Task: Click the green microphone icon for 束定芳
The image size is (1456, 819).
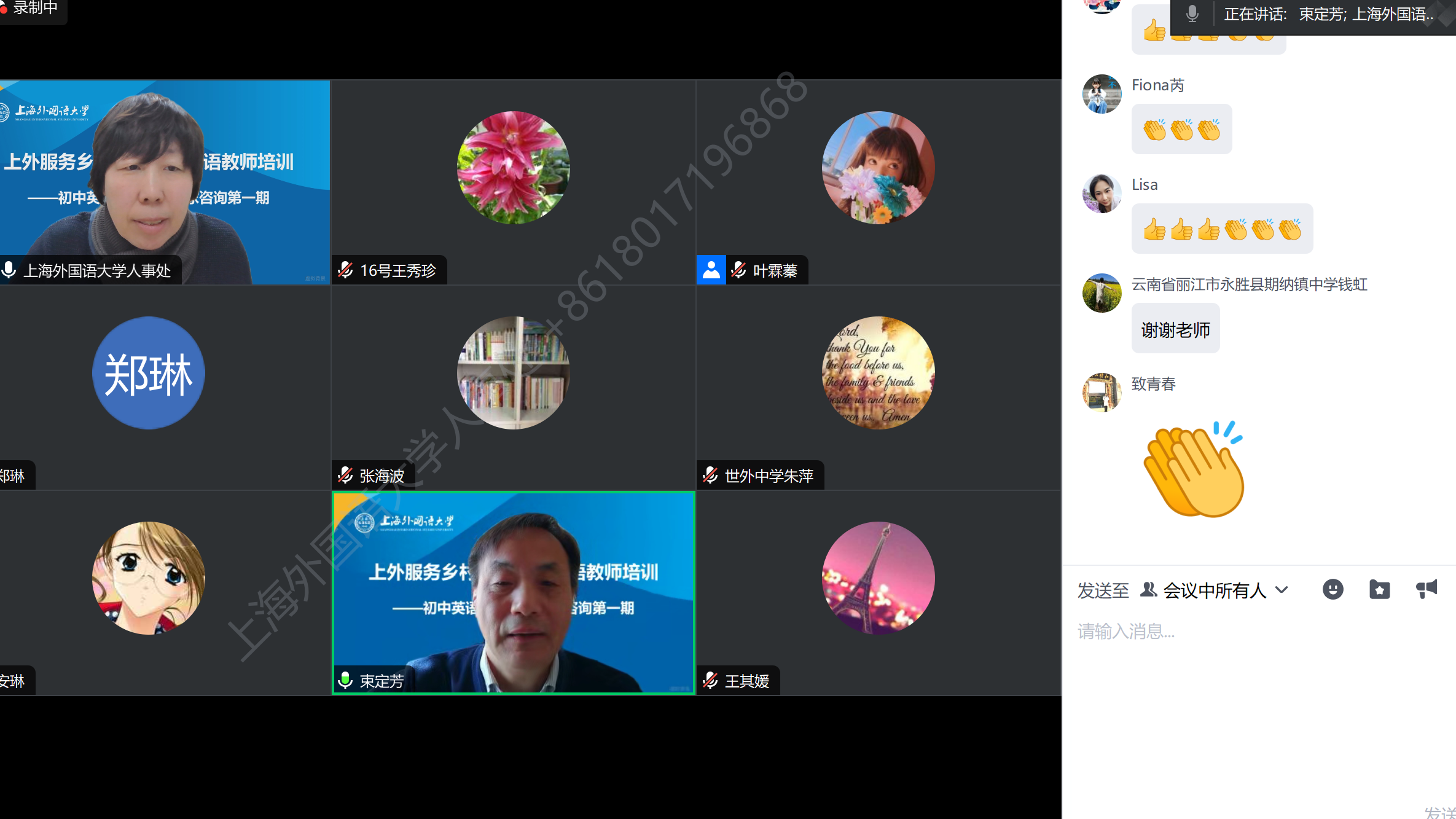Action: click(x=345, y=681)
